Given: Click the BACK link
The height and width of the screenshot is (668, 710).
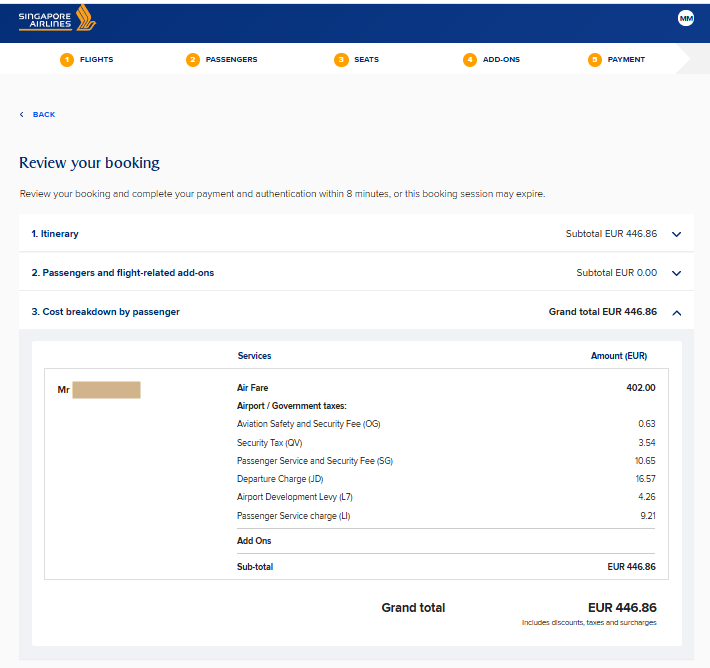Looking at the screenshot, I should (x=44, y=115).
